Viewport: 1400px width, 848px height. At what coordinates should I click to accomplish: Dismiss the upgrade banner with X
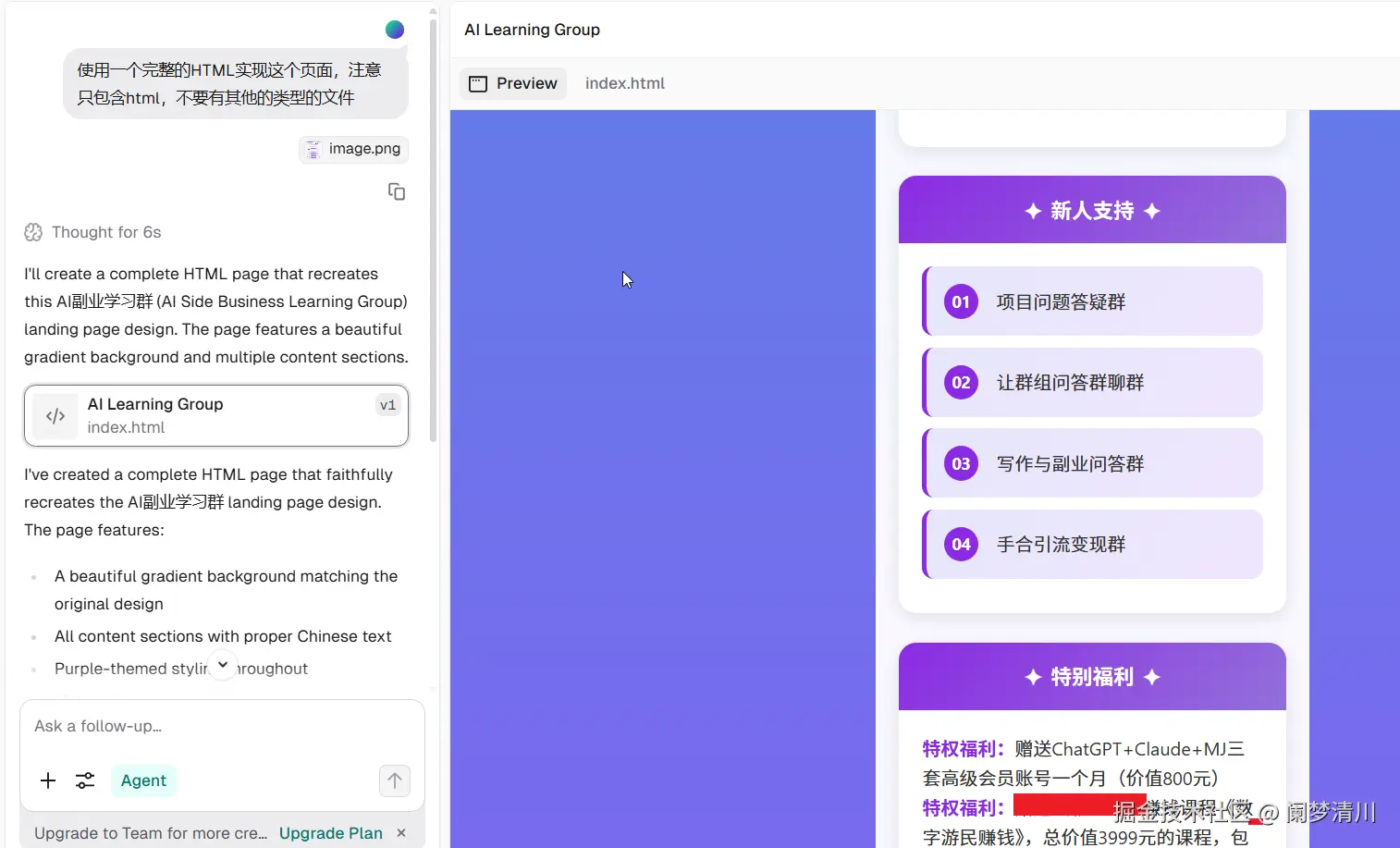(x=401, y=833)
